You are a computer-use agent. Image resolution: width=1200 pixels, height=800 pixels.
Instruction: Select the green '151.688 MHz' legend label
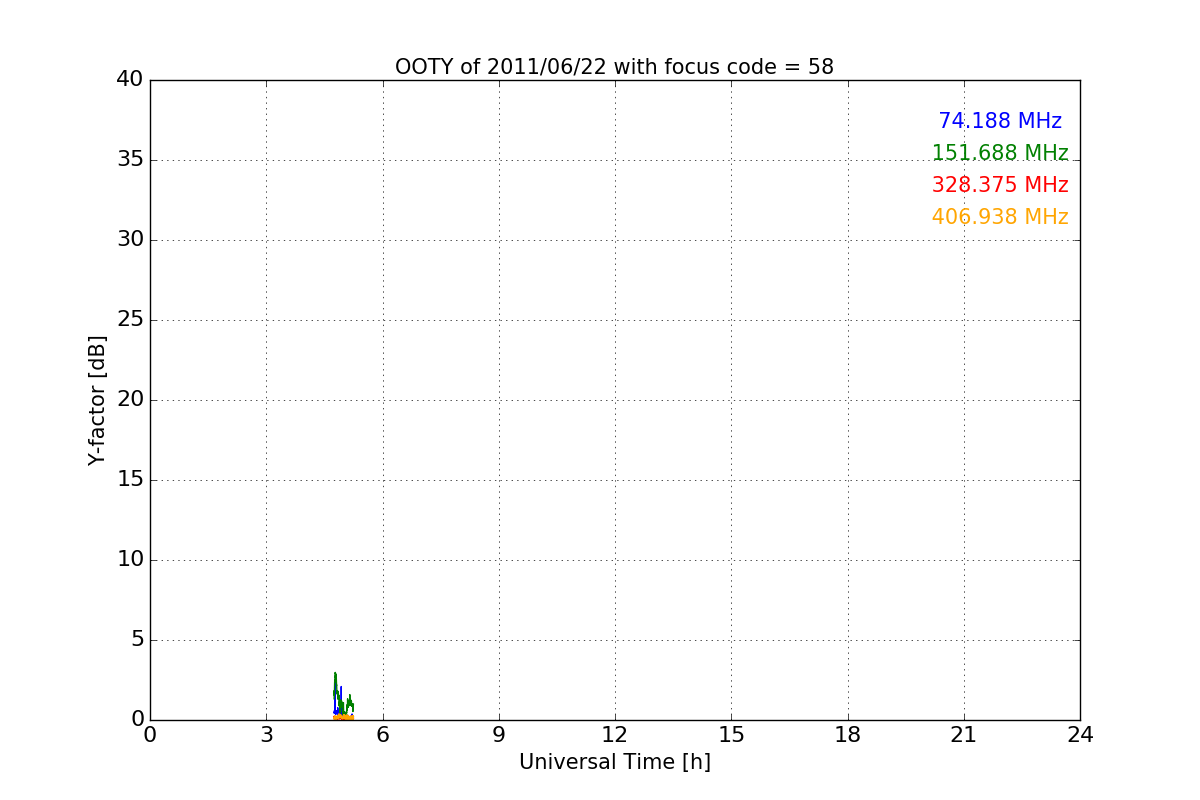pyautogui.click(x=1000, y=153)
